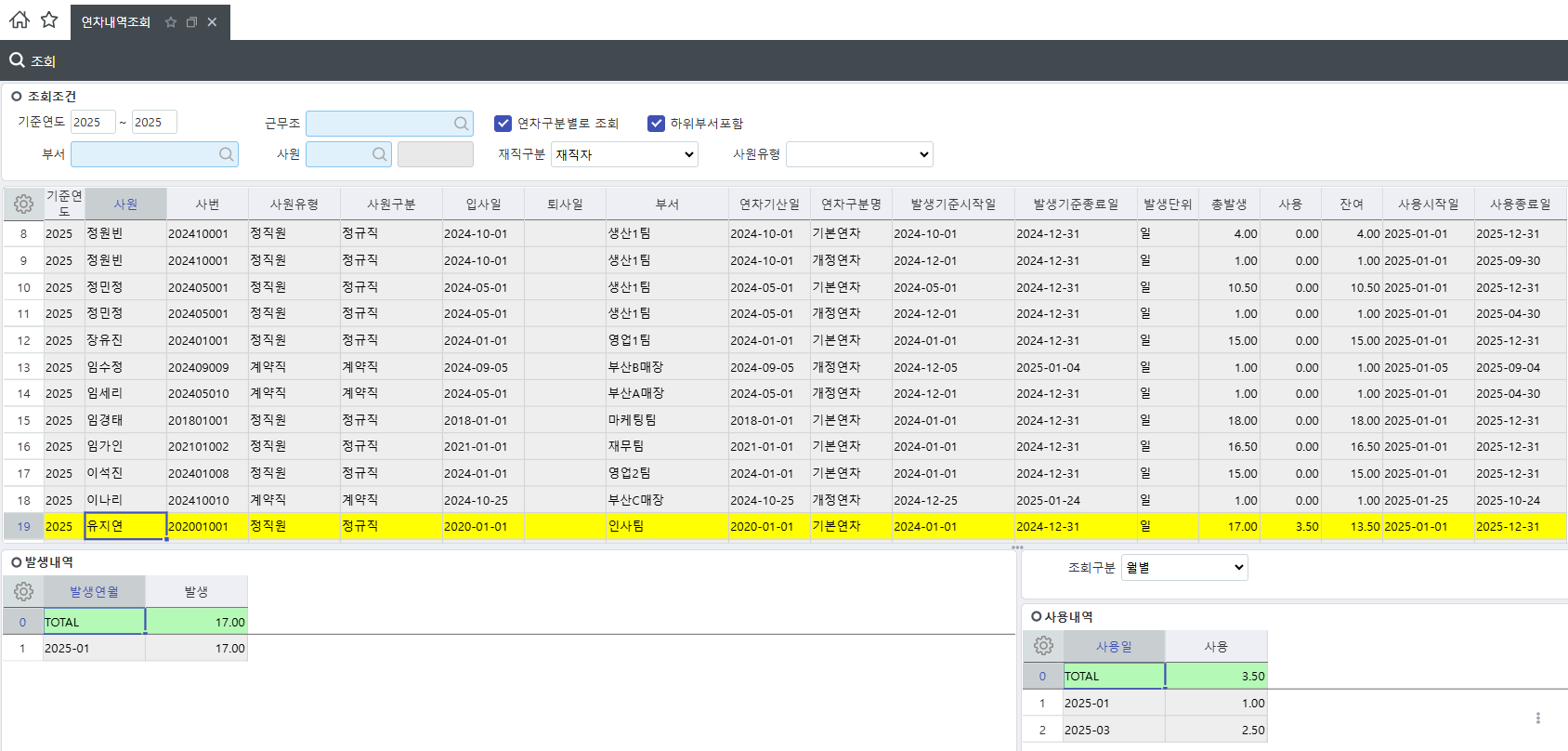The height and width of the screenshot is (751, 1568).
Task: Click 2025-01 row in 사용내역
Action: coord(1145,703)
